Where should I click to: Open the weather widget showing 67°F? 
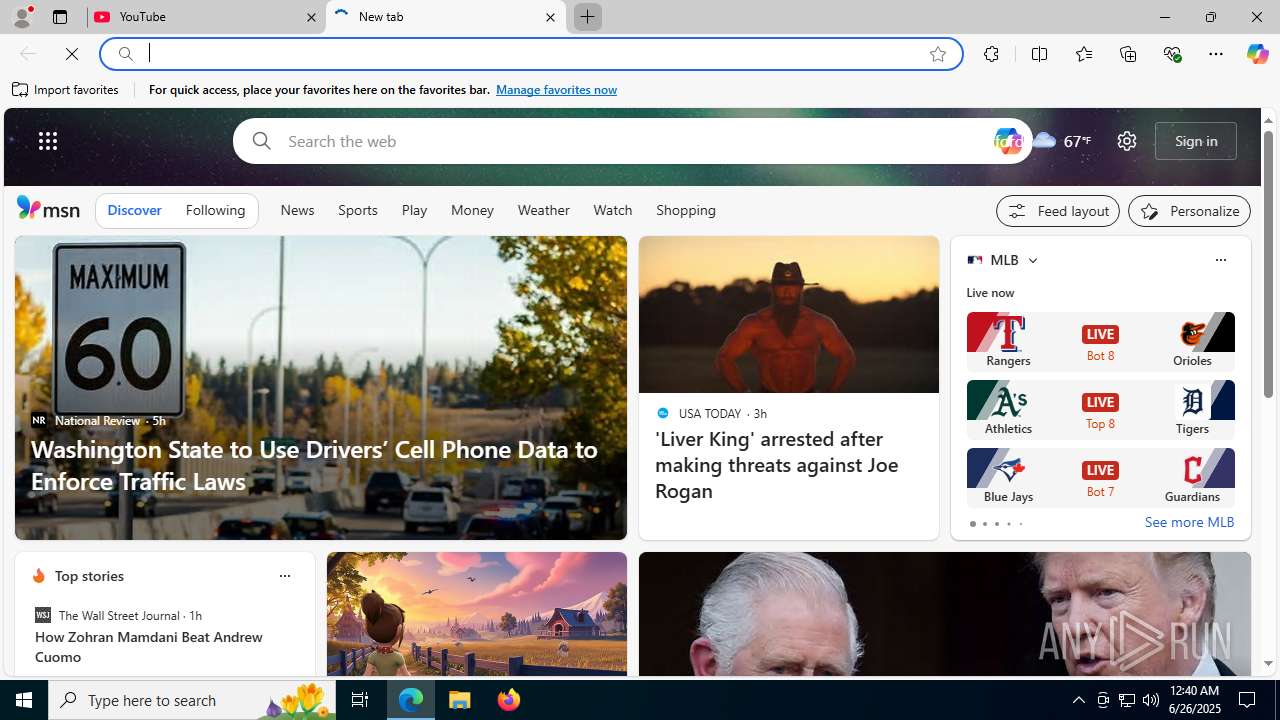[x=1062, y=141]
